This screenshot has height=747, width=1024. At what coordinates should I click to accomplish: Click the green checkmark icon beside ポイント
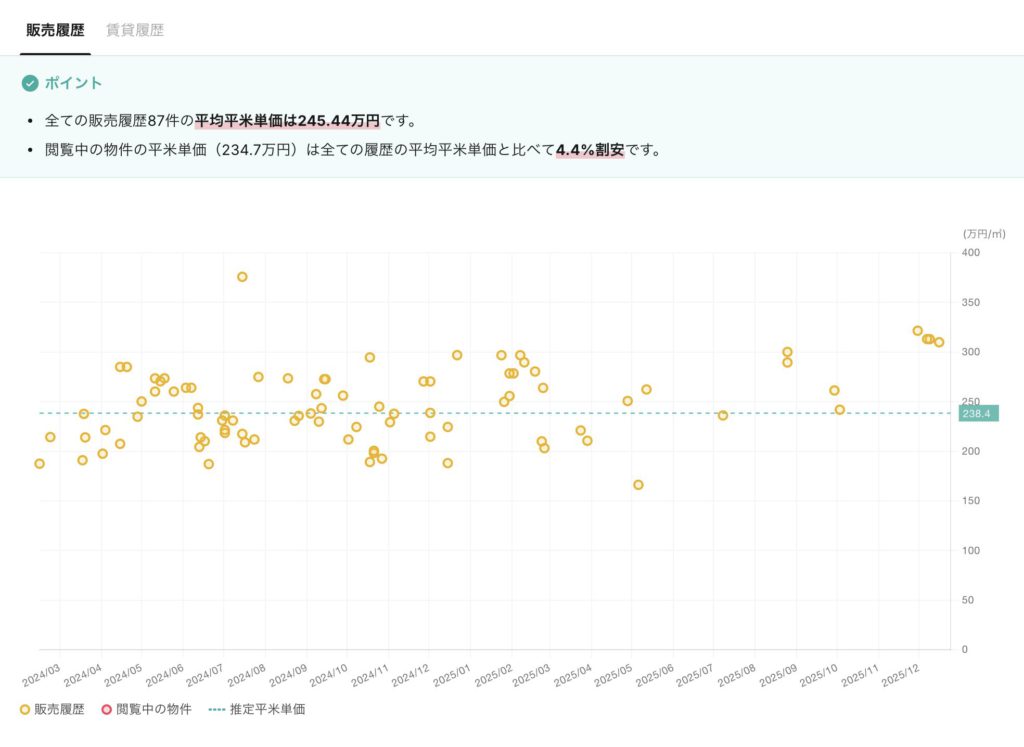[x=30, y=83]
